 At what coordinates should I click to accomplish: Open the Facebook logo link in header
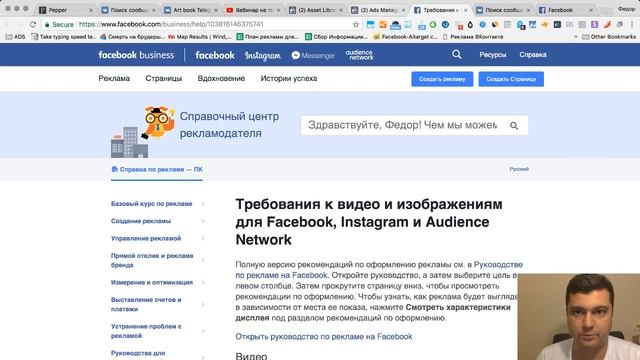215,55
